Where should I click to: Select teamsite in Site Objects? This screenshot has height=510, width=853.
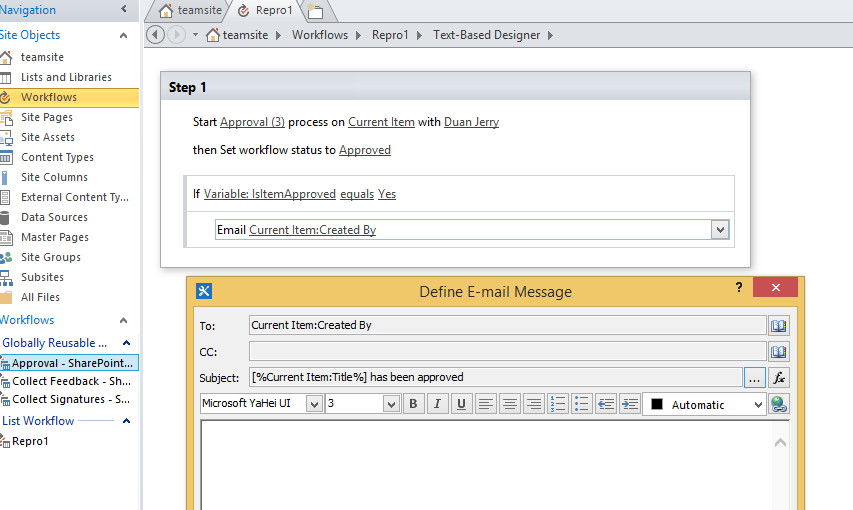pos(42,57)
